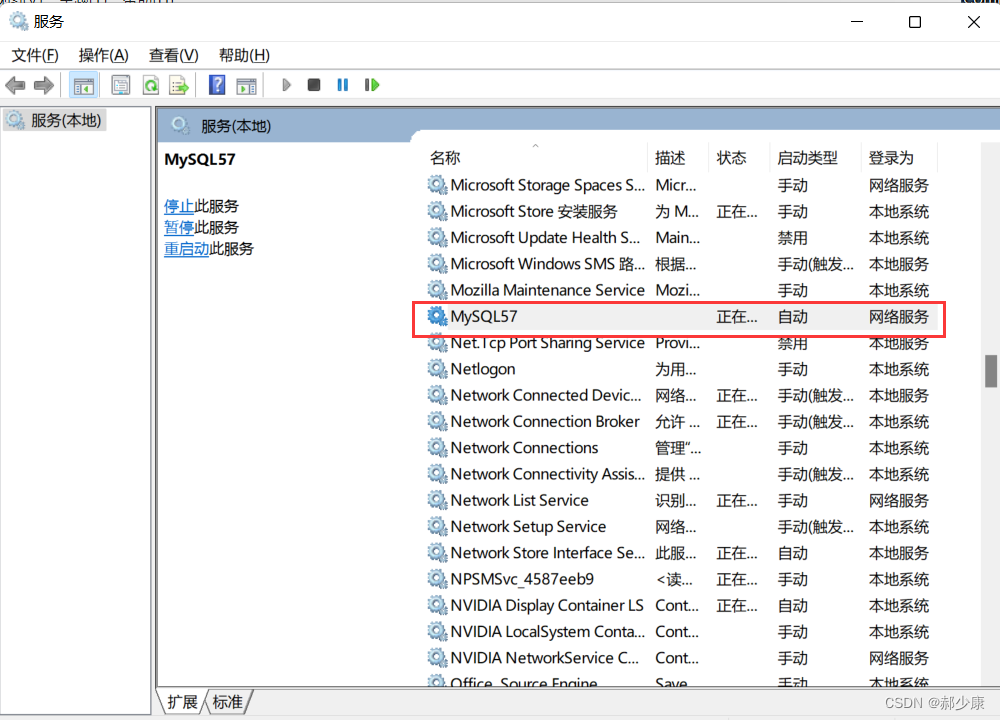Sort by the 登录为 column header

pyautogui.click(x=891, y=158)
